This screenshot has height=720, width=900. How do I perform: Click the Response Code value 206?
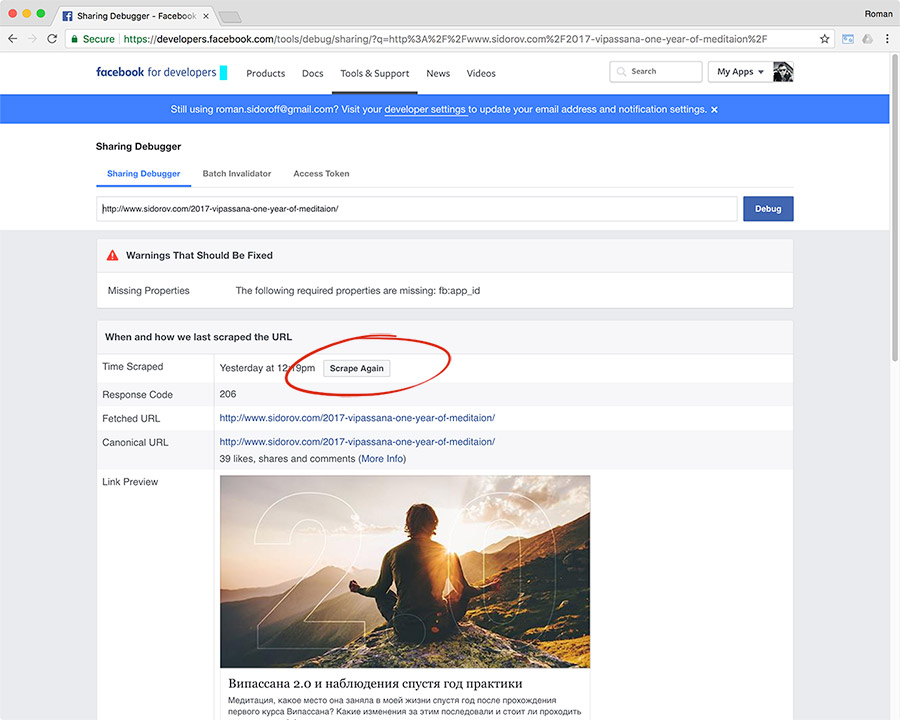(x=227, y=394)
